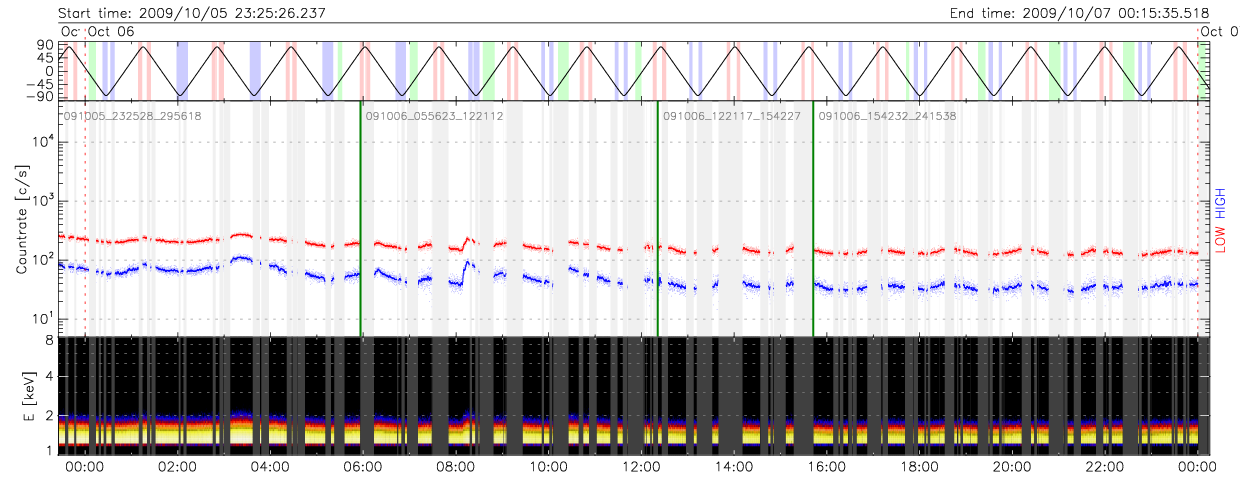Select segment label 091006_154232_241538

pos(887,117)
